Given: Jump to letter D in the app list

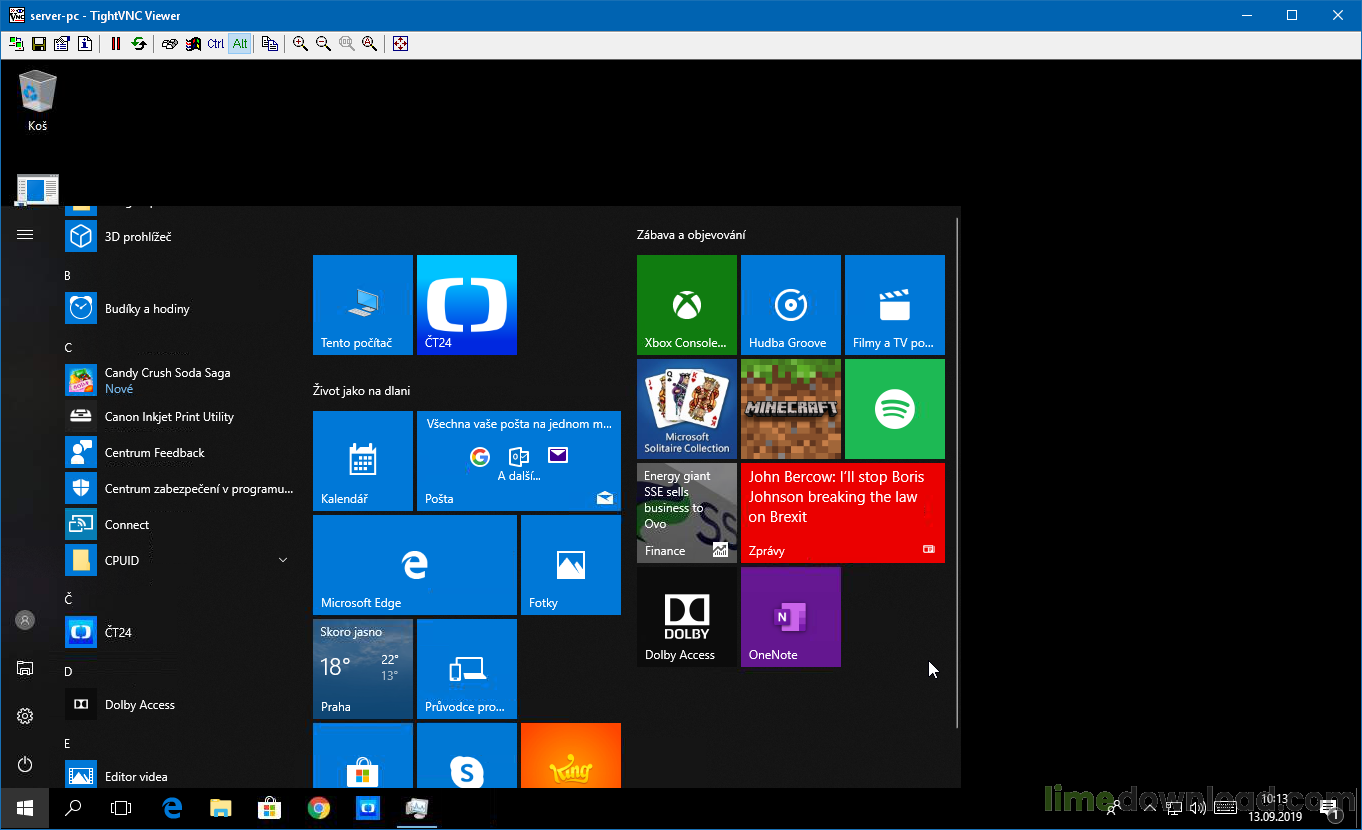Looking at the screenshot, I should [68, 672].
